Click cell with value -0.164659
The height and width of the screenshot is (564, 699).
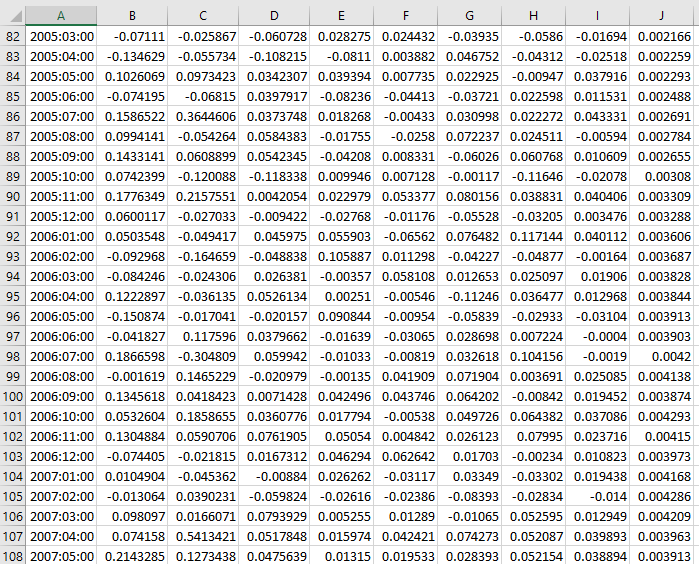pos(203,257)
